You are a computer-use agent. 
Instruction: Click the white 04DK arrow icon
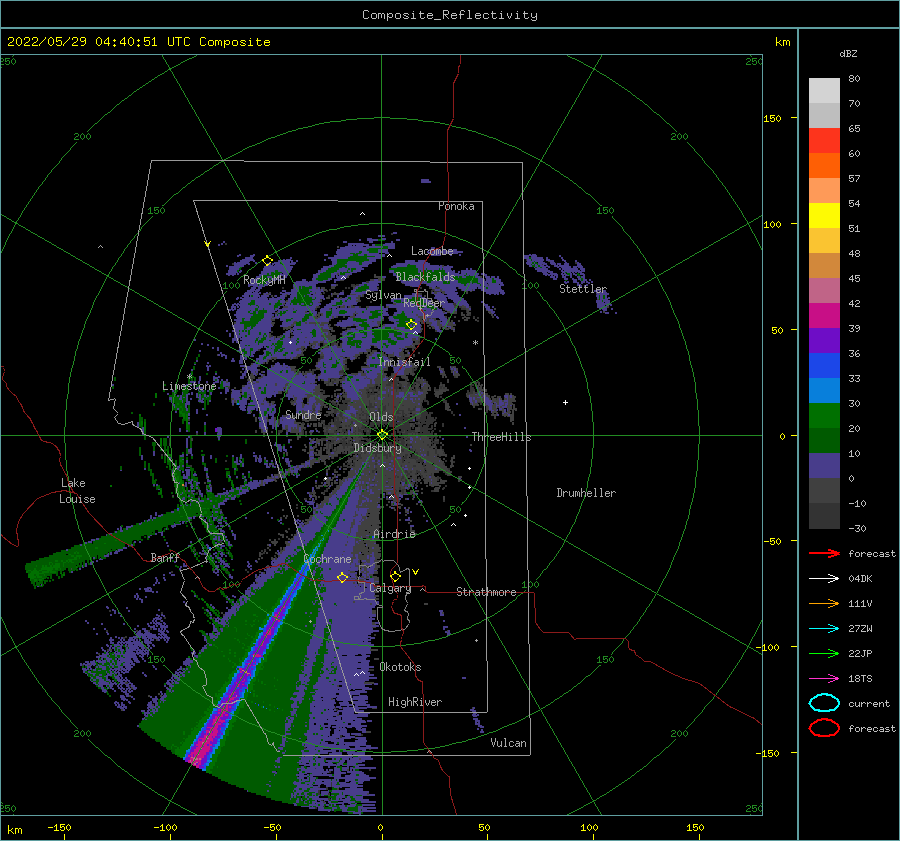click(x=824, y=578)
